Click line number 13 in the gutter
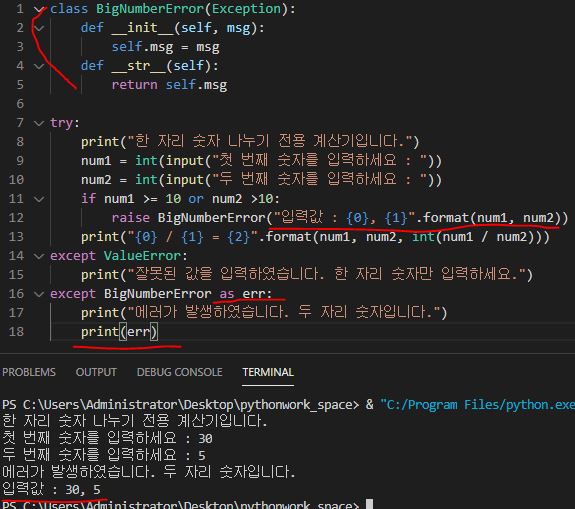The height and width of the screenshot is (509, 575). pyautogui.click(x=16, y=237)
